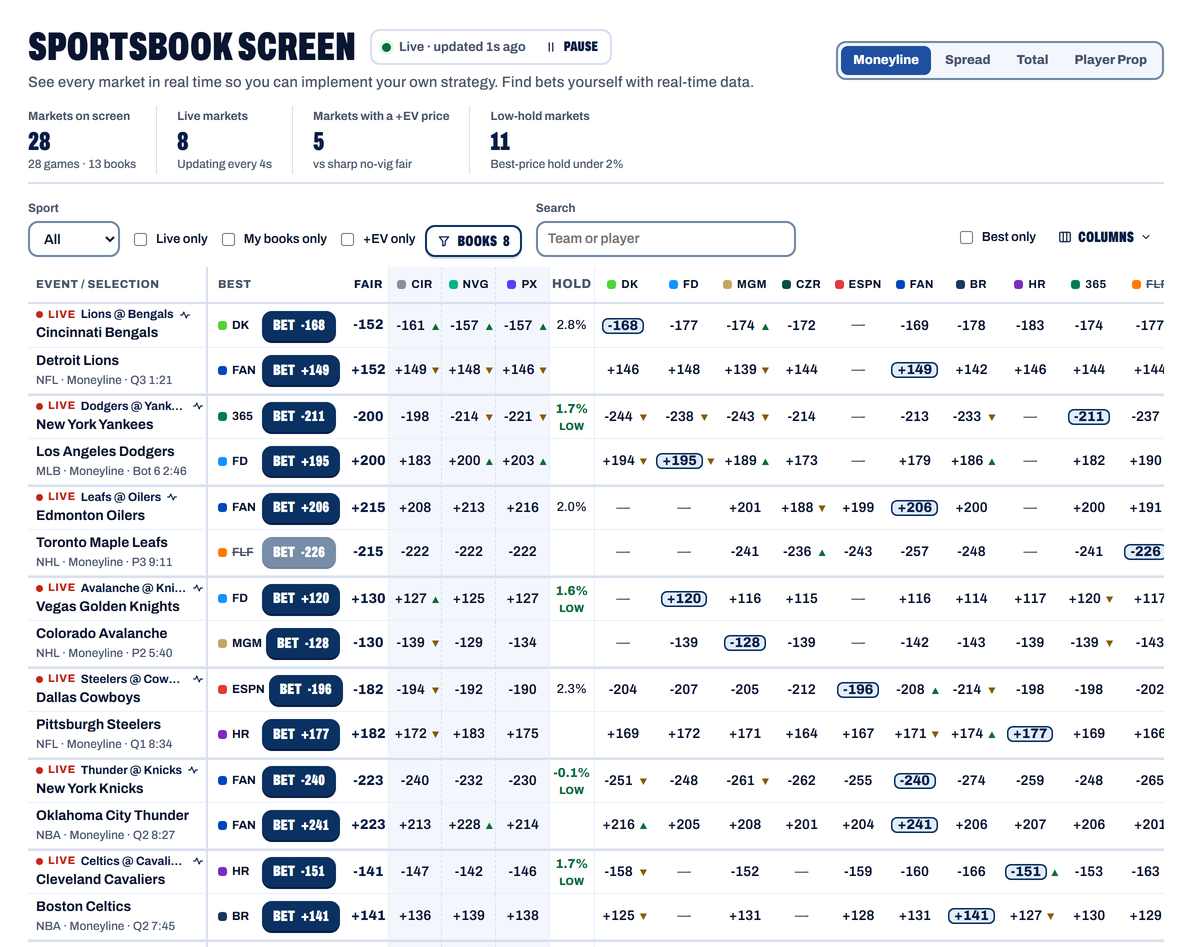Open the BOOKS 8 filter button
The image size is (1192, 947).
click(473, 241)
